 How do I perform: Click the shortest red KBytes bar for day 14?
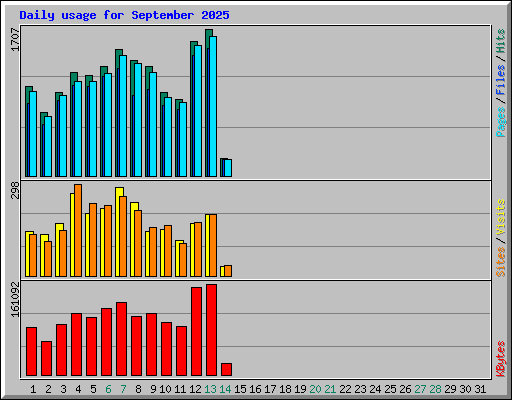click(x=226, y=370)
